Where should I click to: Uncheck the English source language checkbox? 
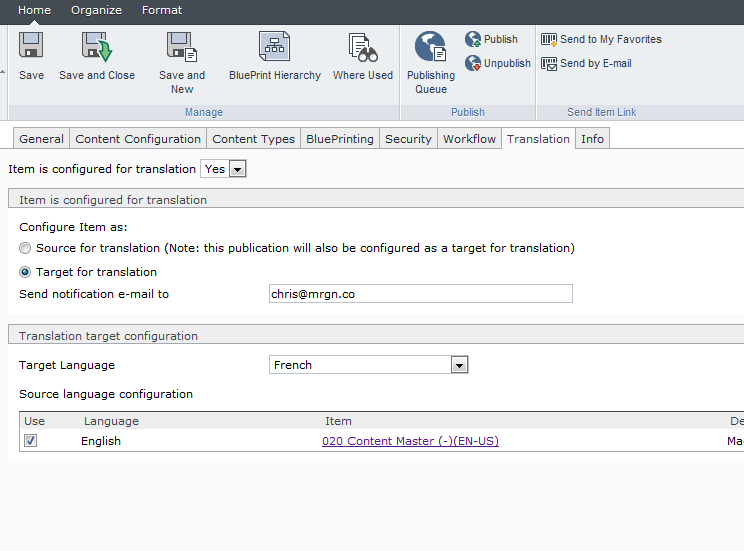(30, 441)
